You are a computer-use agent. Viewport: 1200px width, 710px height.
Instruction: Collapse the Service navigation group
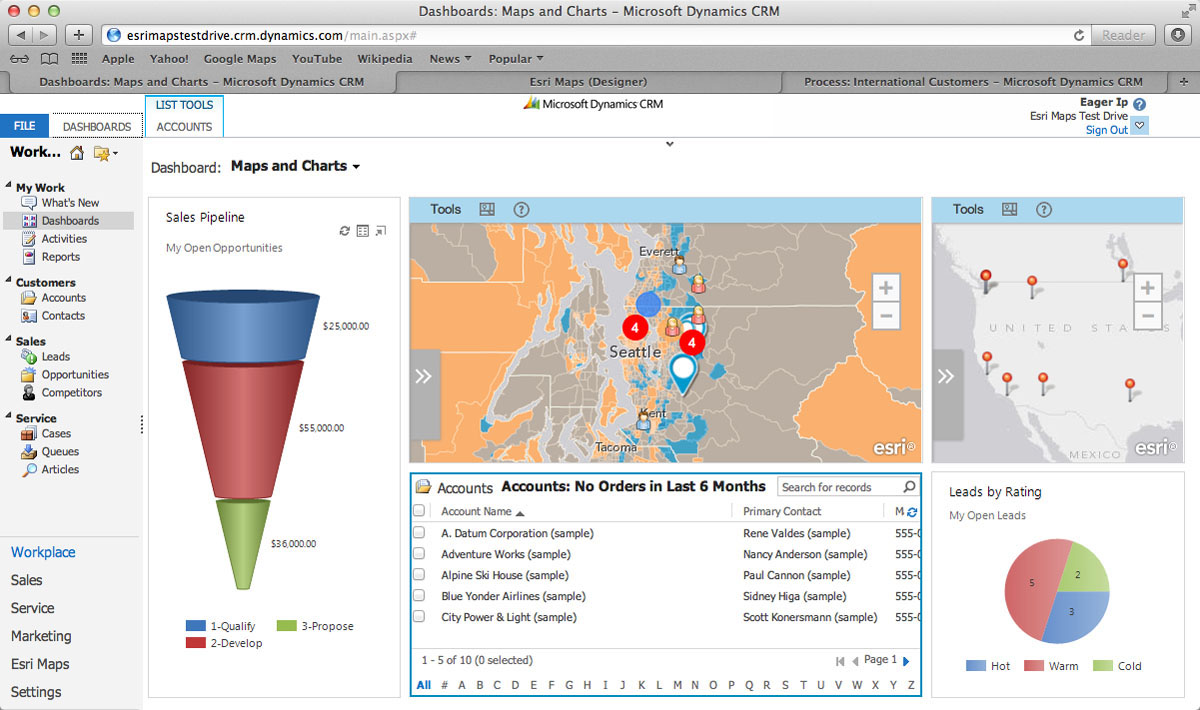click(x=8, y=418)
